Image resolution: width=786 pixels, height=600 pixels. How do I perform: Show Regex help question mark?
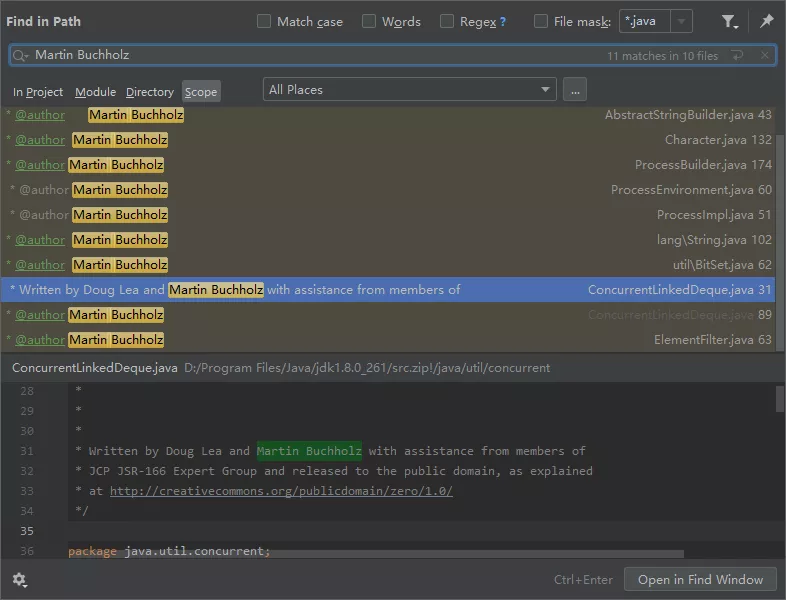503,22
